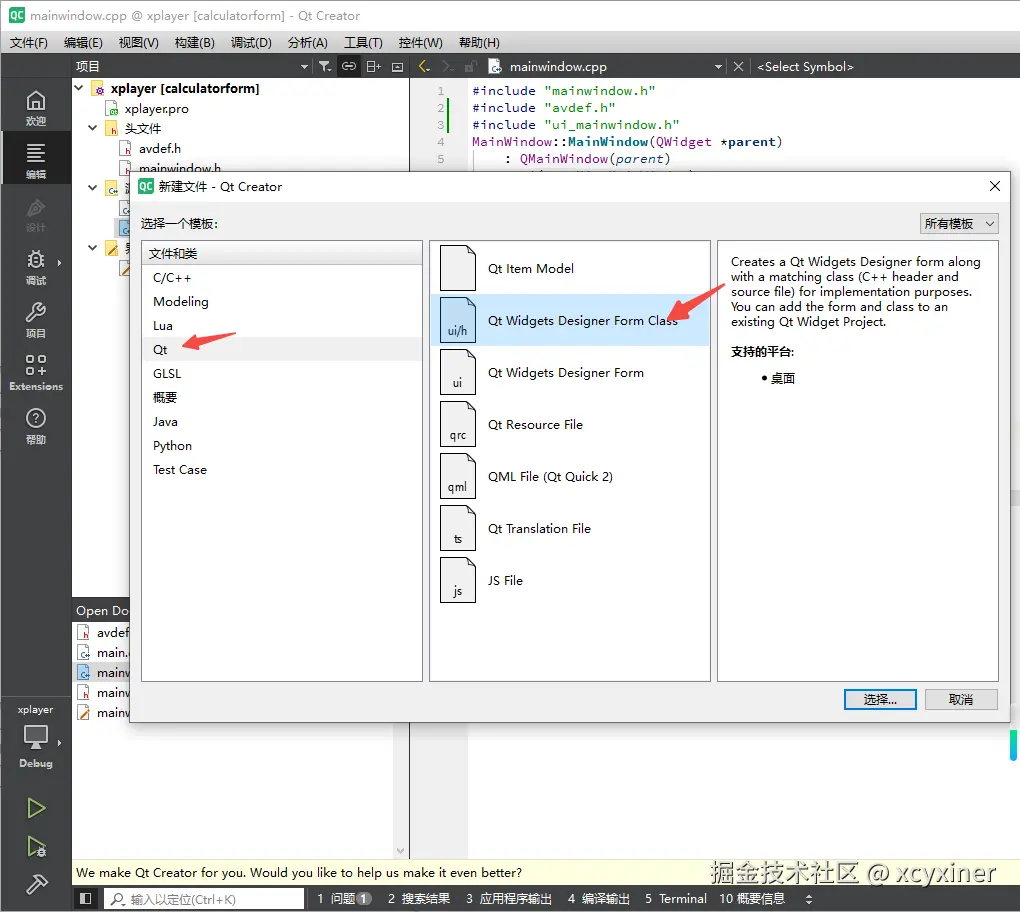Open 10 概要信息 pane

click(752, 898)
